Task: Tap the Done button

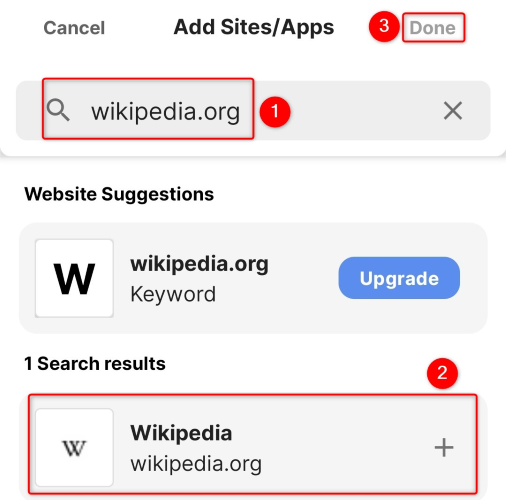Action: (x=433, y=27)
